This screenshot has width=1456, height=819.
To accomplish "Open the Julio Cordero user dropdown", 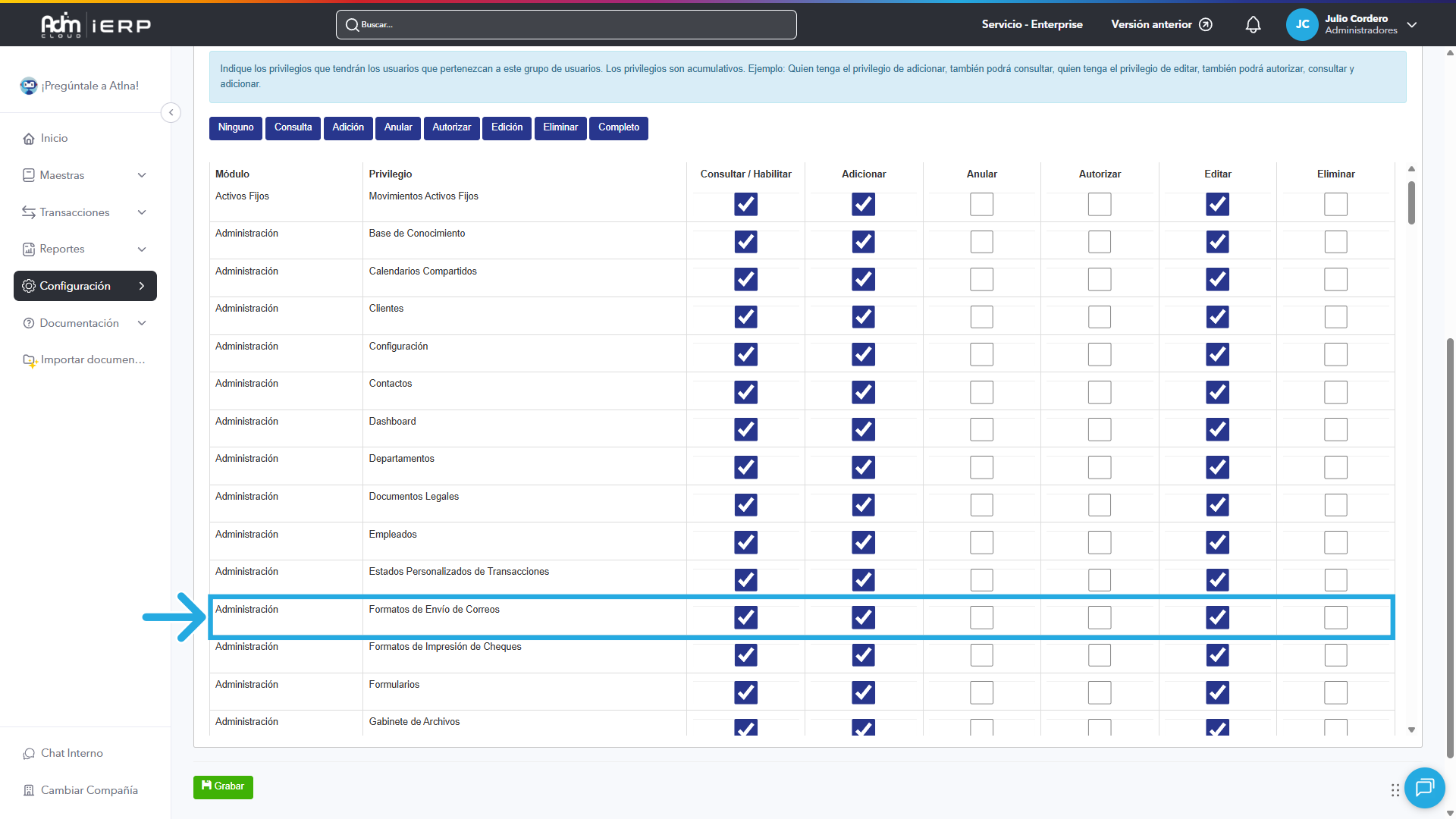I will [1412, 25].
